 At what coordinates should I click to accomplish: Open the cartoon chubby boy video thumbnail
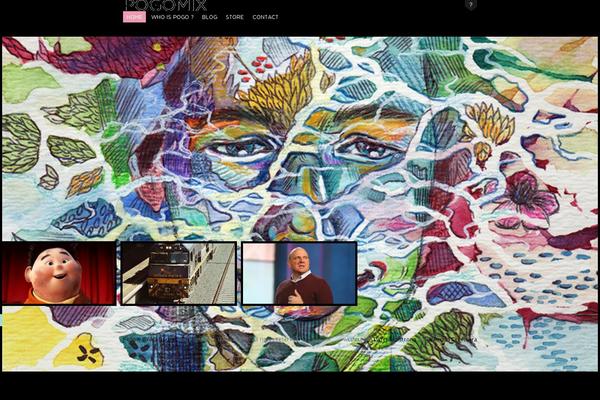click(59, 273)
